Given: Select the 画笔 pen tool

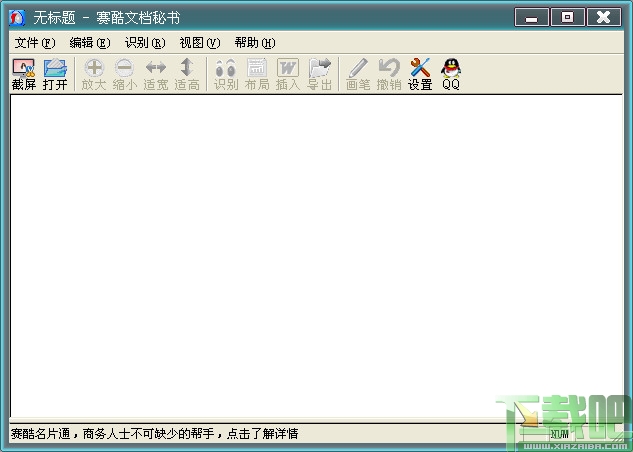Looking at the screenshot, I should tap(358, 74).
